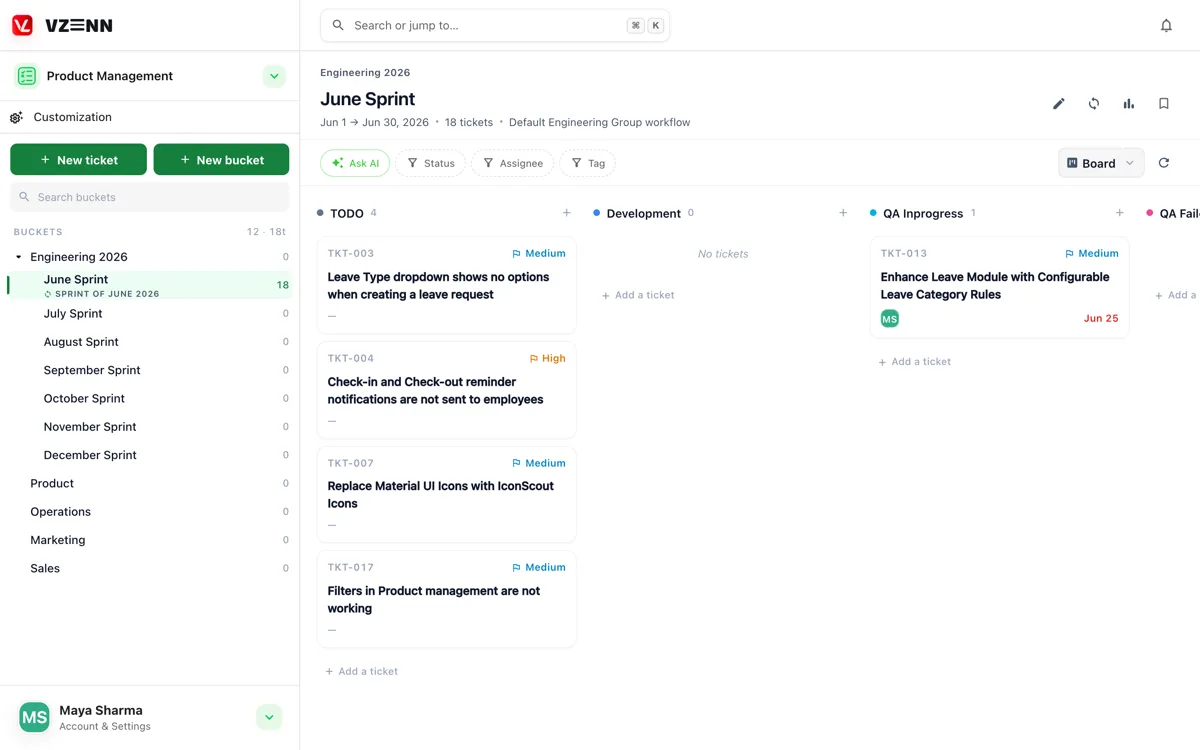
Task: Click High priority flag on TKT-004
Action: 548,358
